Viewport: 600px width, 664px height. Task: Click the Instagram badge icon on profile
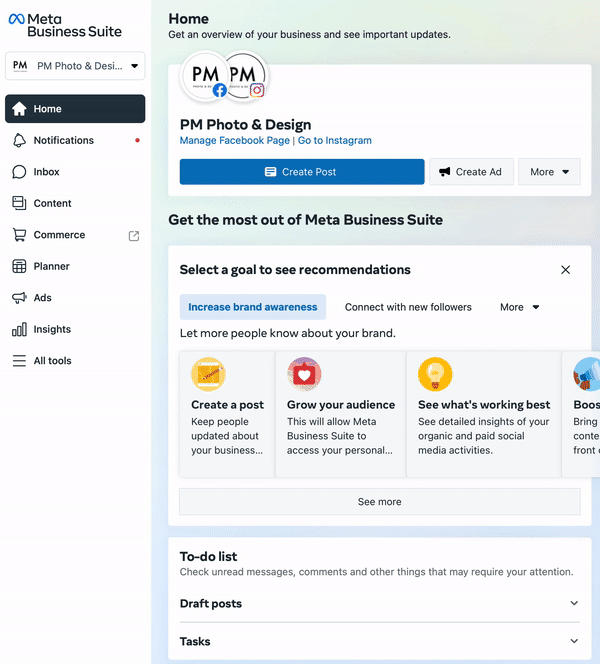tap(257, 90)
